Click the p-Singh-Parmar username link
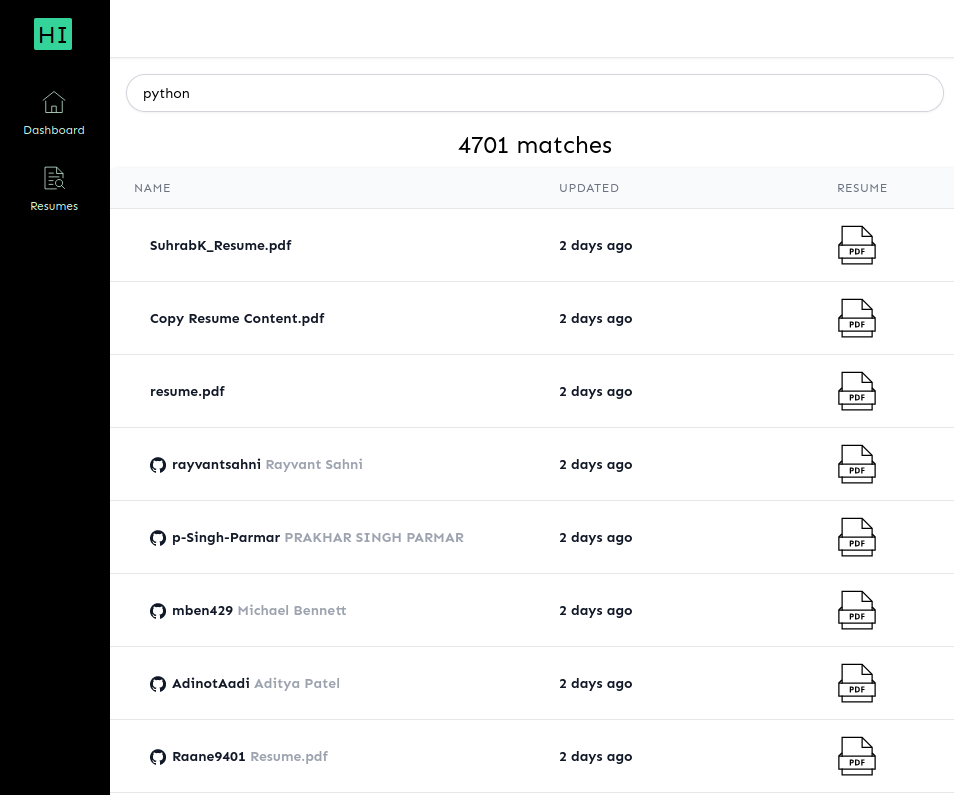 pyautogui.click(x=226, y=537)
